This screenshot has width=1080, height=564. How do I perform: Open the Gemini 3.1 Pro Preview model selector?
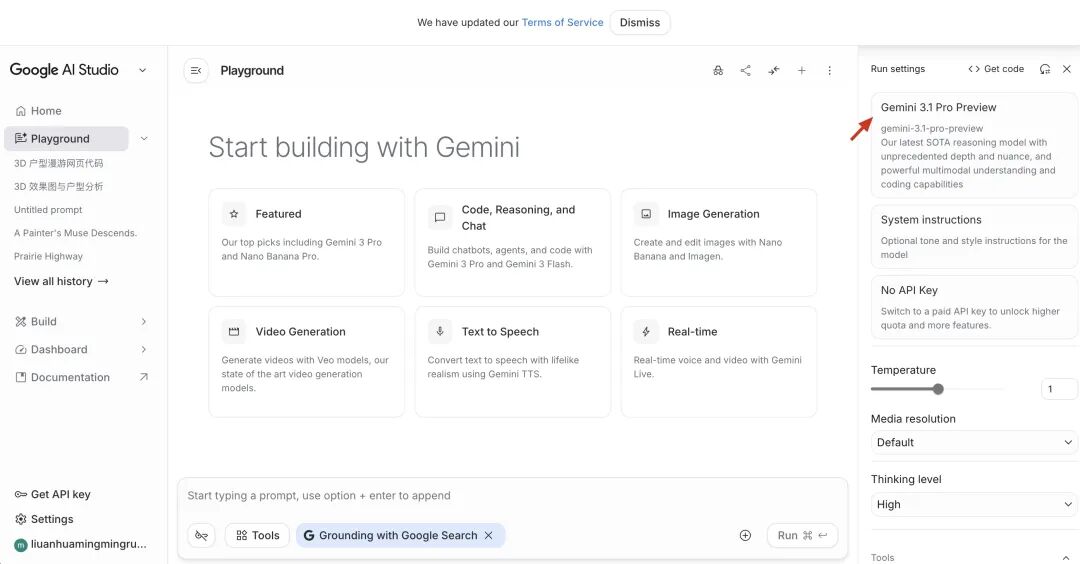[974, 145]
